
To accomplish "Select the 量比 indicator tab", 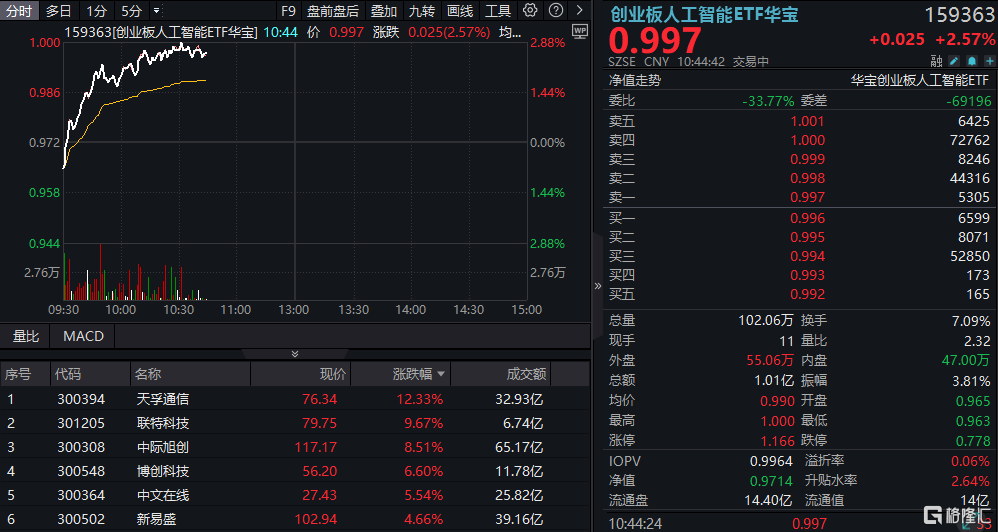I will click(x=26, y=336).
